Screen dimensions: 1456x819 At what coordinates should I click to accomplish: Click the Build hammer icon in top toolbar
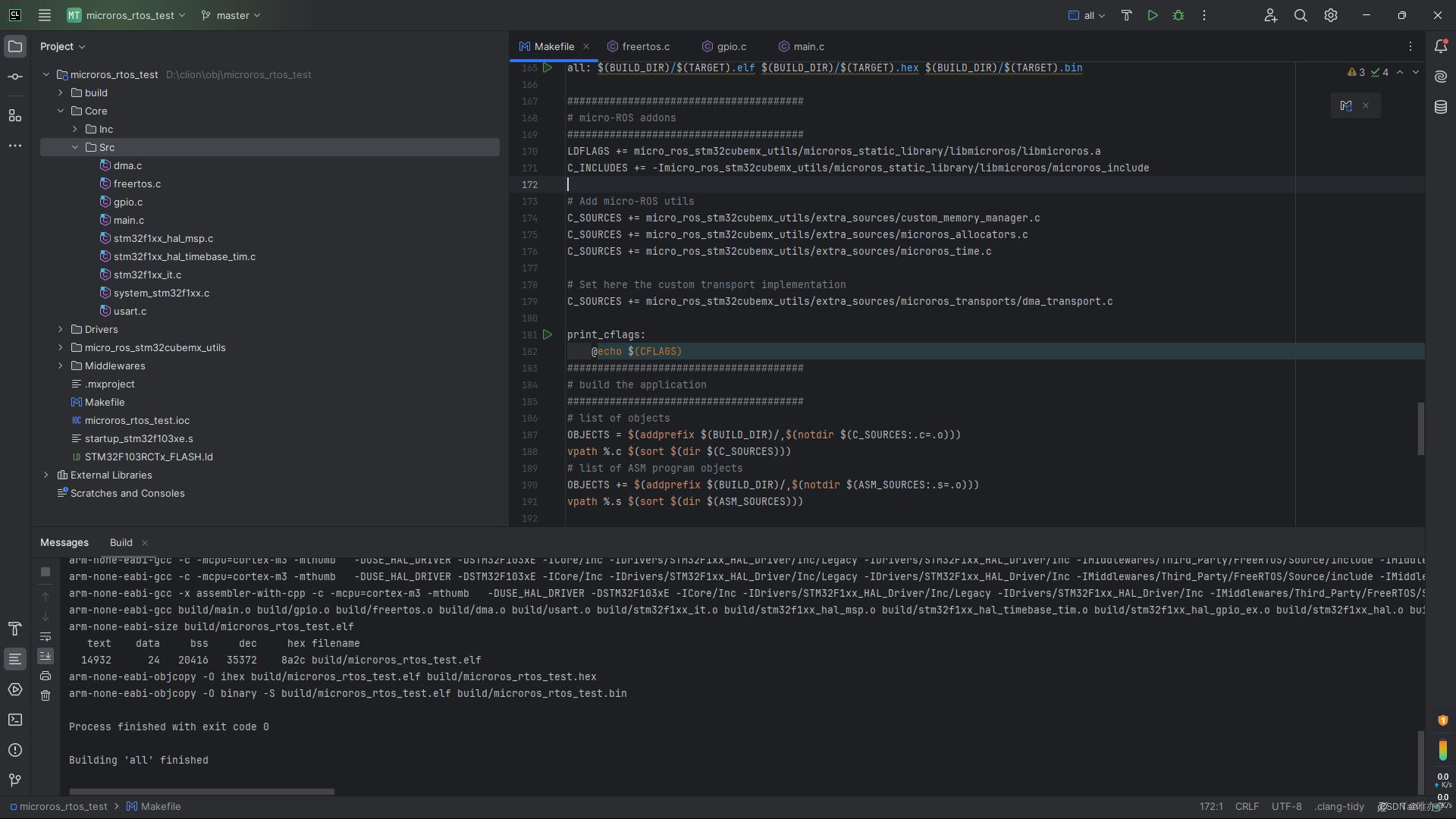pyautogui.click(x=1126, y=15)
